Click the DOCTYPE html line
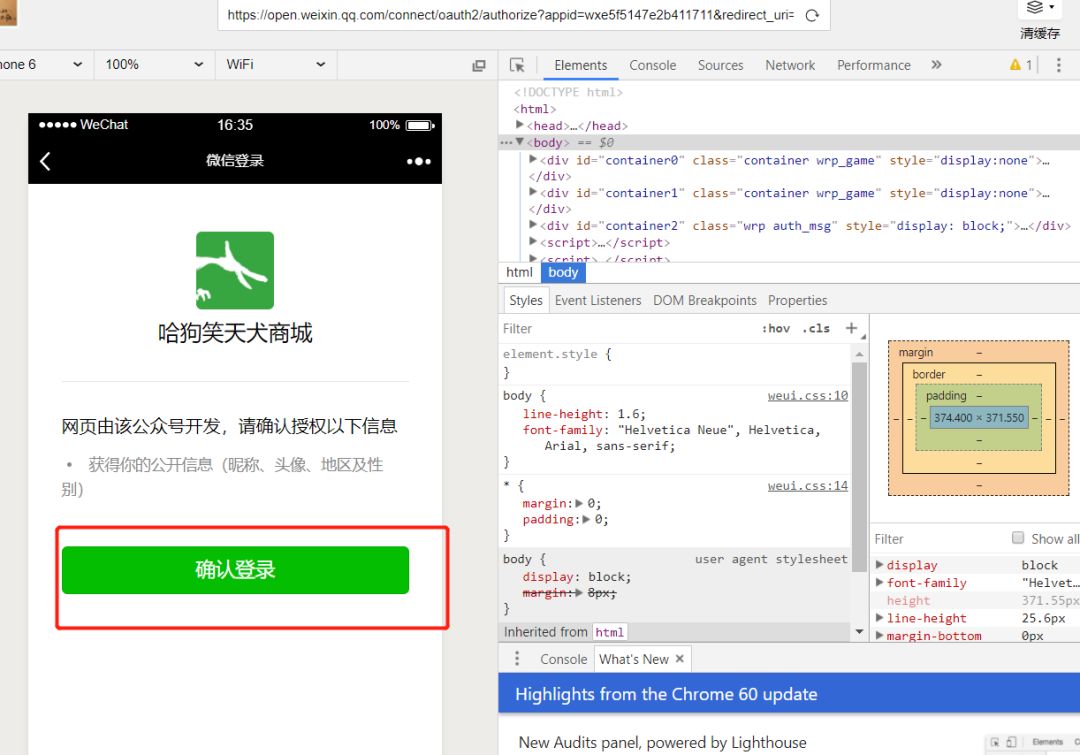The image size is (1080, 755). (x=568, y=92)
